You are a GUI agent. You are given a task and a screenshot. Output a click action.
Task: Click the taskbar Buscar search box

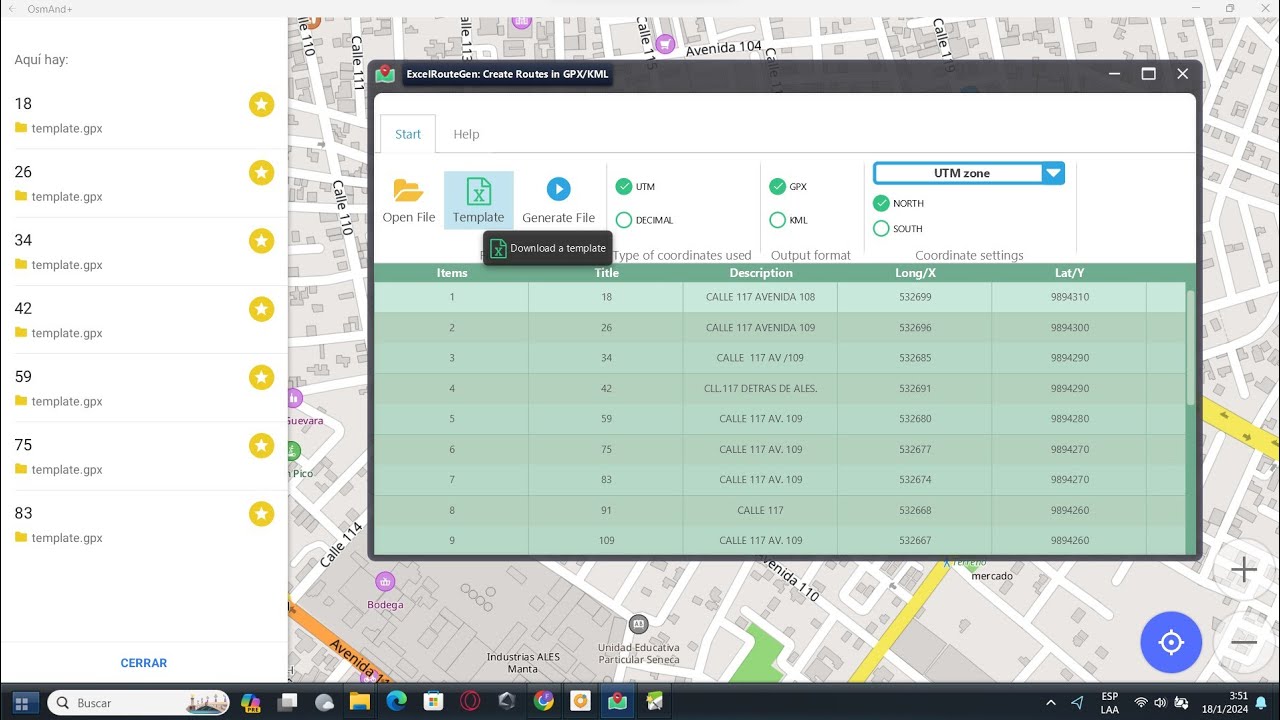[138, 703]
